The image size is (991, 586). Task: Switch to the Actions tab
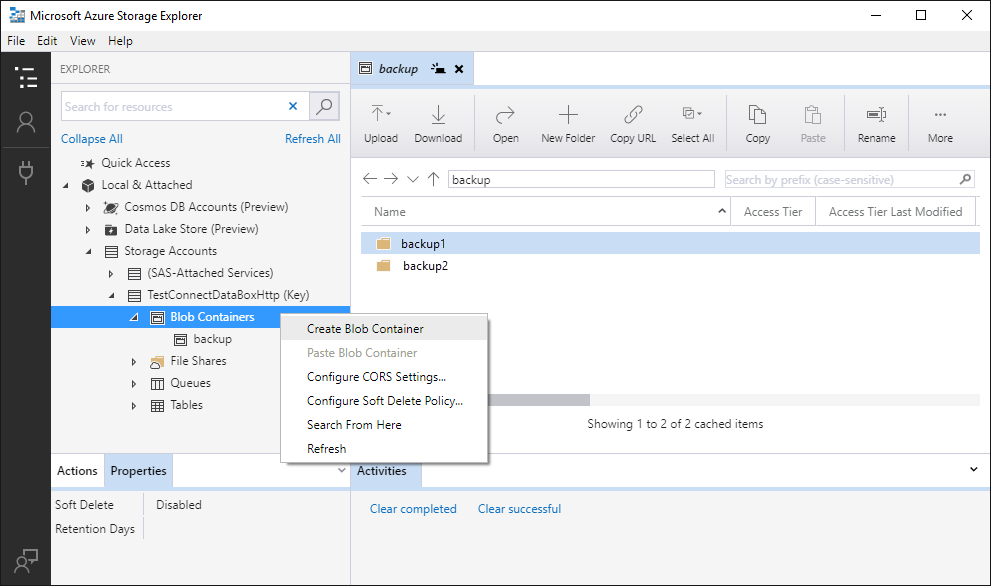click(77, 470)
